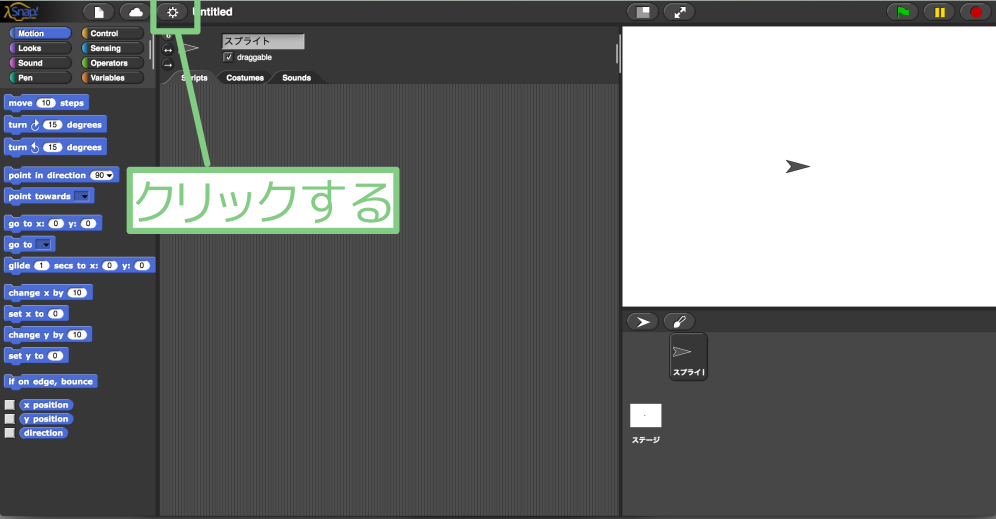Open the cloud menu icon
996x519 pixels.
pyautogui.click(x=136, y=12)
